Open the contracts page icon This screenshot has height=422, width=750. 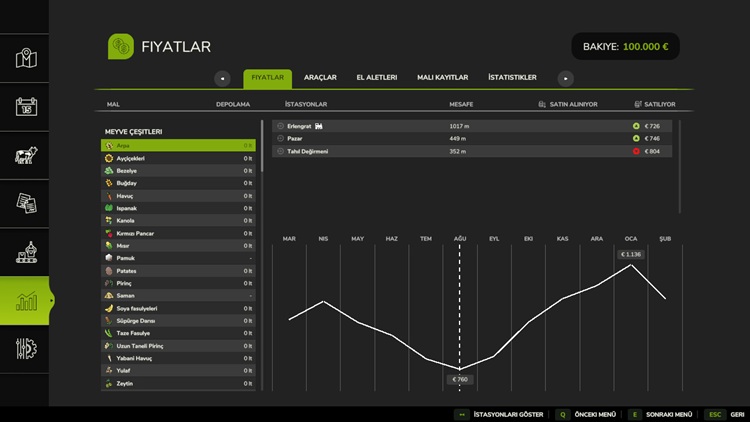coord(25,203)
